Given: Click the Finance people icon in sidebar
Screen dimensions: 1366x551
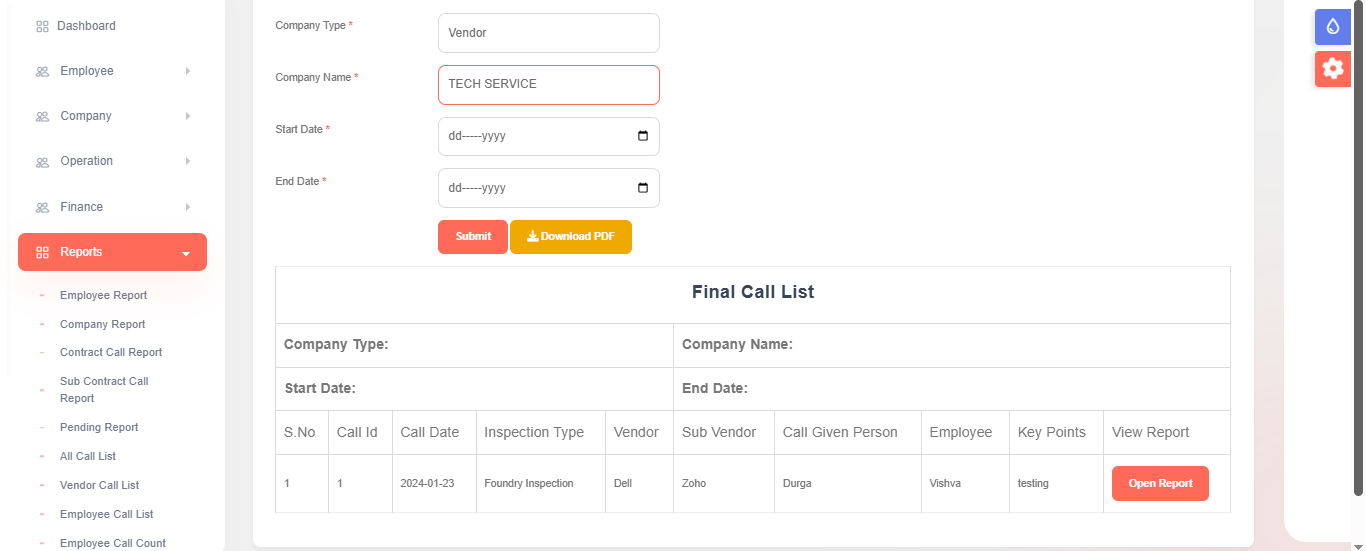Looking at the screenshot, I should pyautogui.click(x=42, y=208).
